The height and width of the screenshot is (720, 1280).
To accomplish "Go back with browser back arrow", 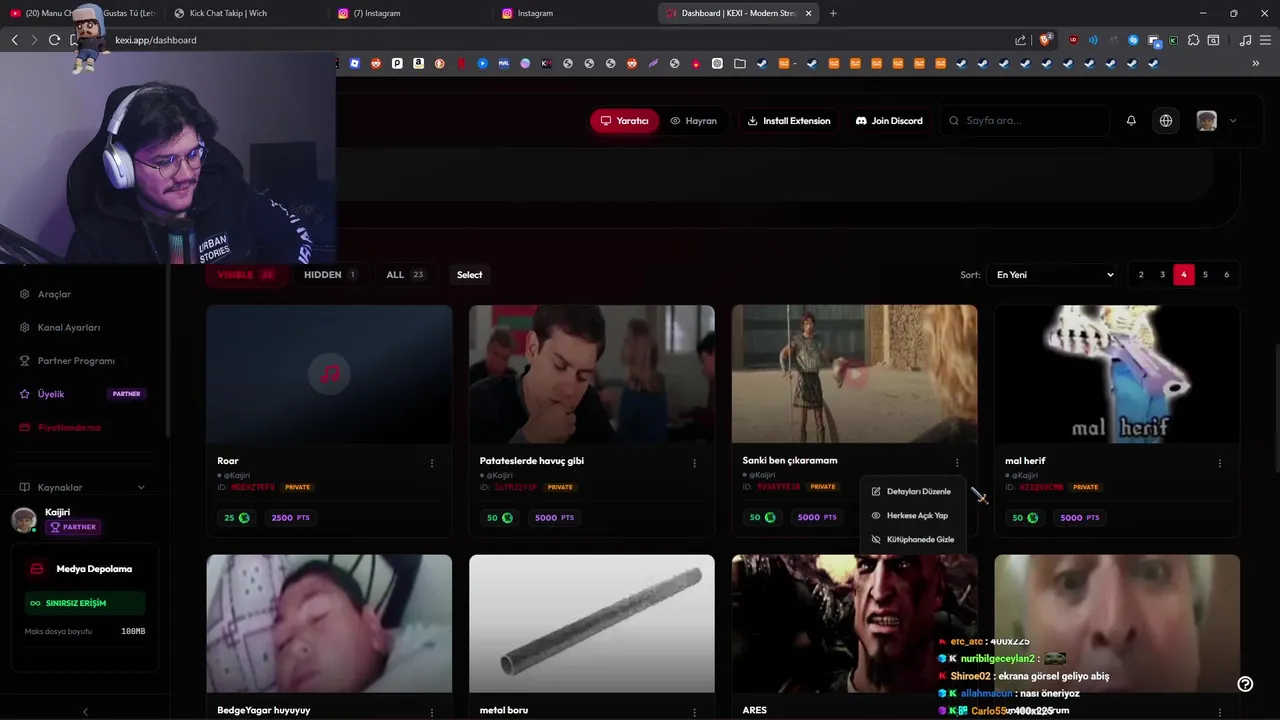I will (x=14, y=40).
